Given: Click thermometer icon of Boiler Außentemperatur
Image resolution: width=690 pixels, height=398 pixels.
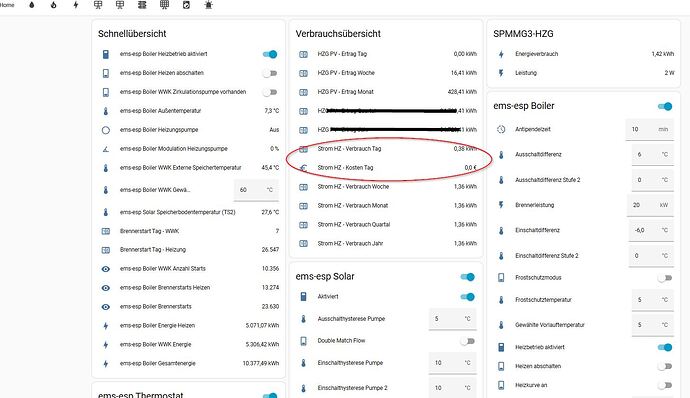Looking at the screenshot, I should [x=106, y=111].
